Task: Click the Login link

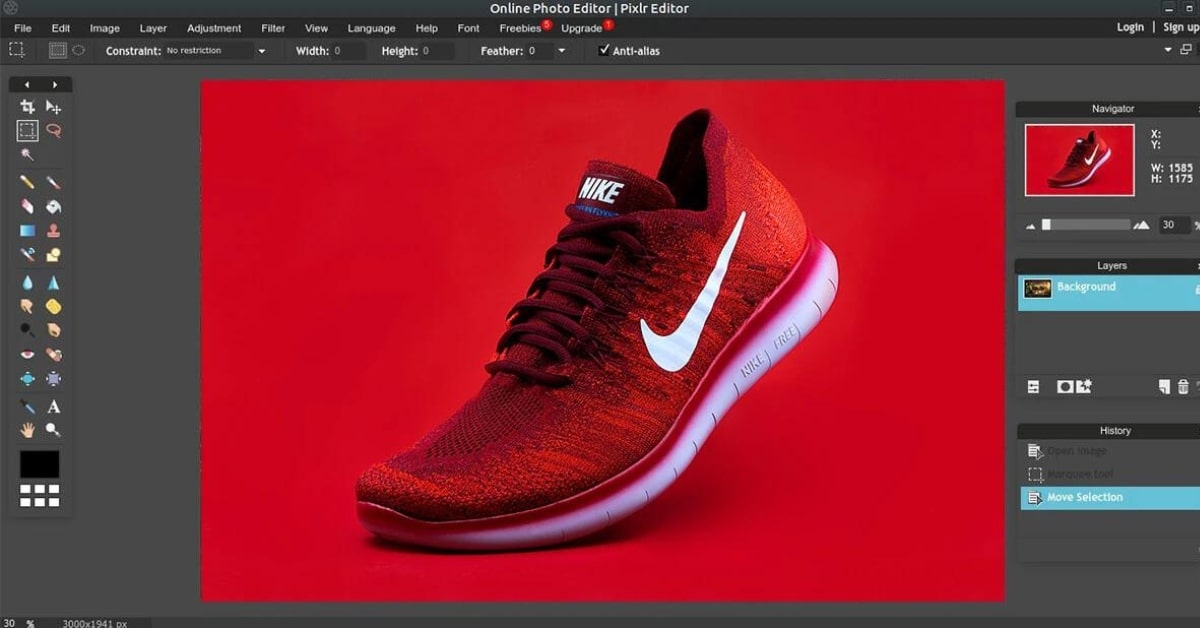Action: pos(1130,27)
